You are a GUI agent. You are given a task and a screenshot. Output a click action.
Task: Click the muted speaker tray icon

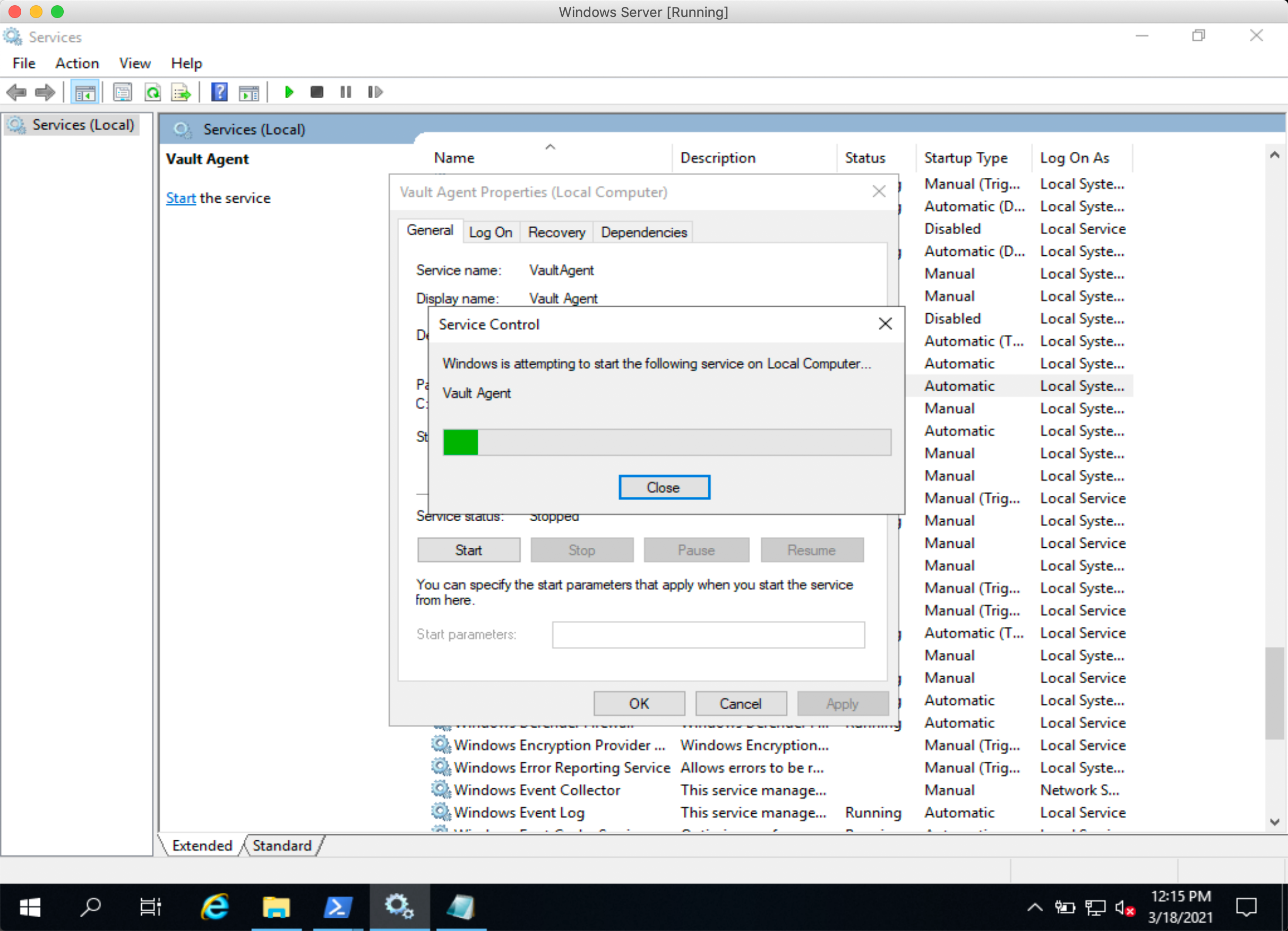click(x=1124, y=908)
